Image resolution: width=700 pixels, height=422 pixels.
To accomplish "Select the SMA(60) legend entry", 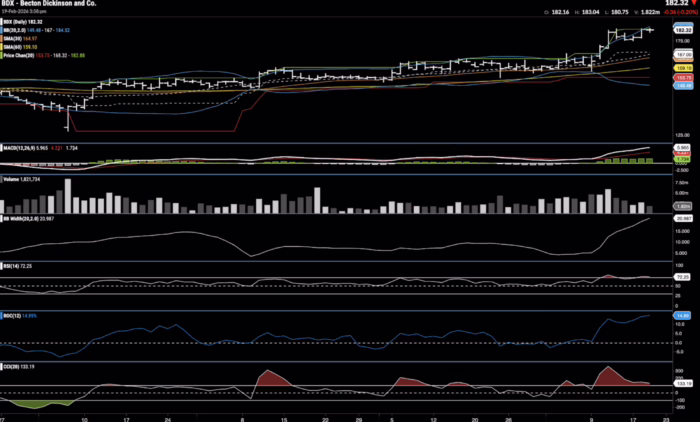I will coord(20,47).
